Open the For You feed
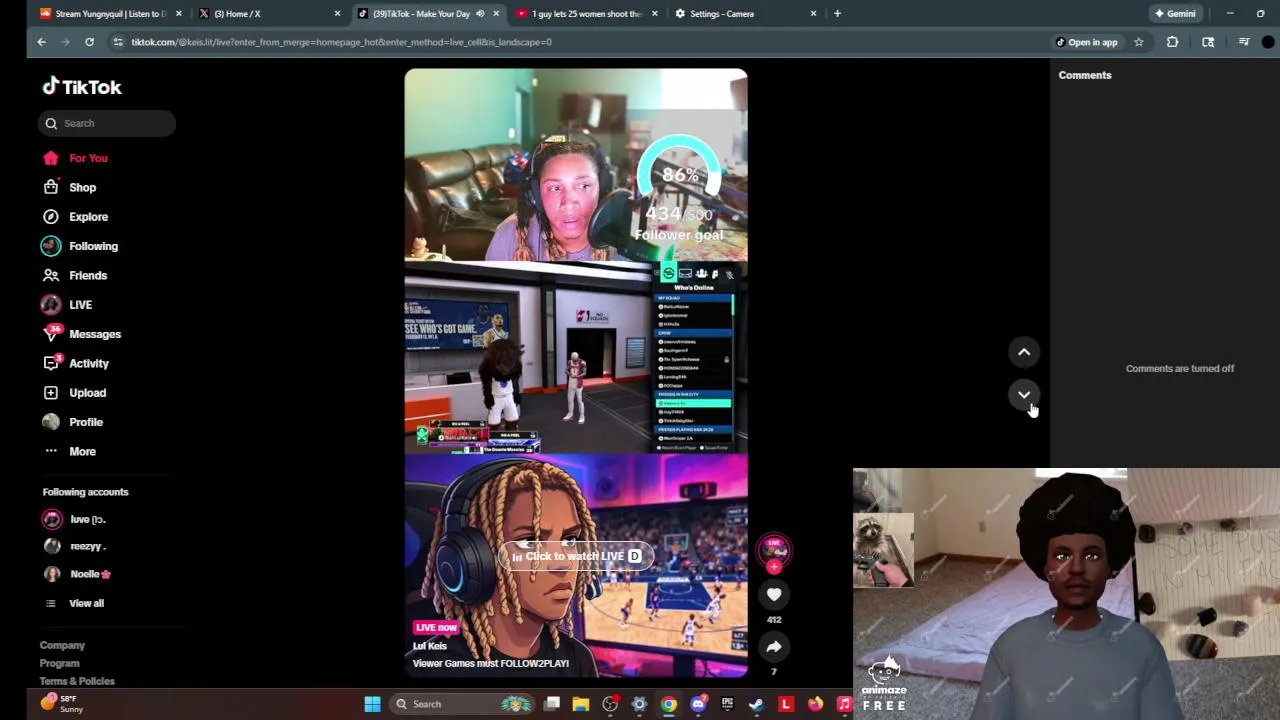 75,158
